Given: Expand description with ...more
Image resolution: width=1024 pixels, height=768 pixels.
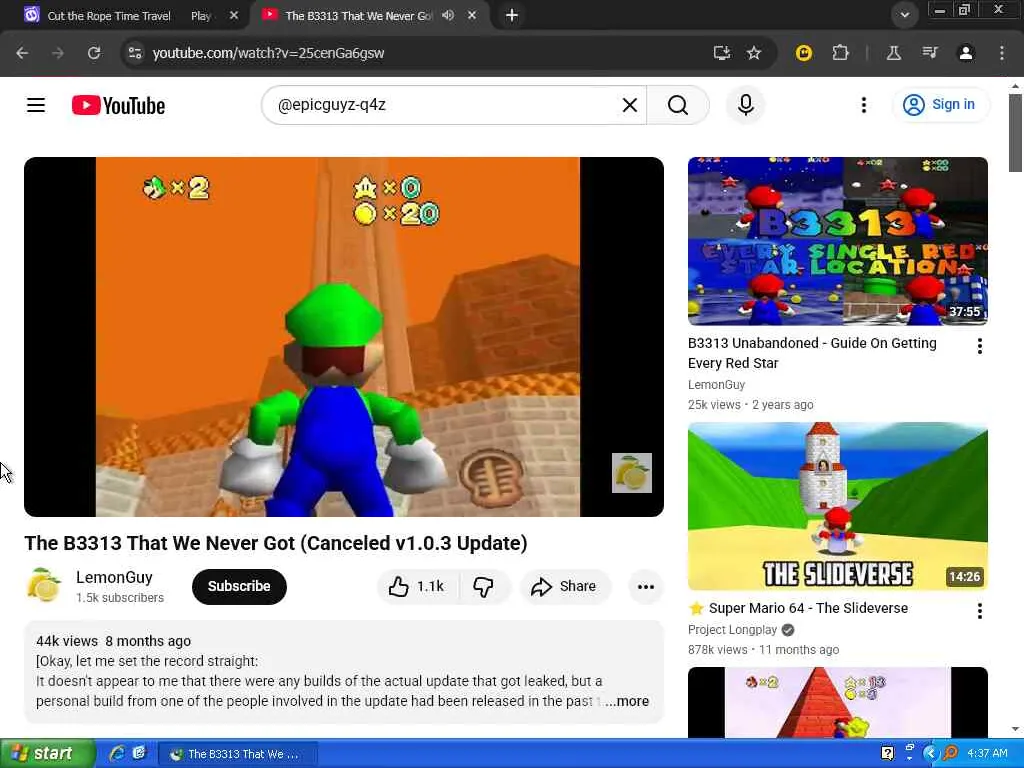Looking at the screenshot, I should pos(627,701).
